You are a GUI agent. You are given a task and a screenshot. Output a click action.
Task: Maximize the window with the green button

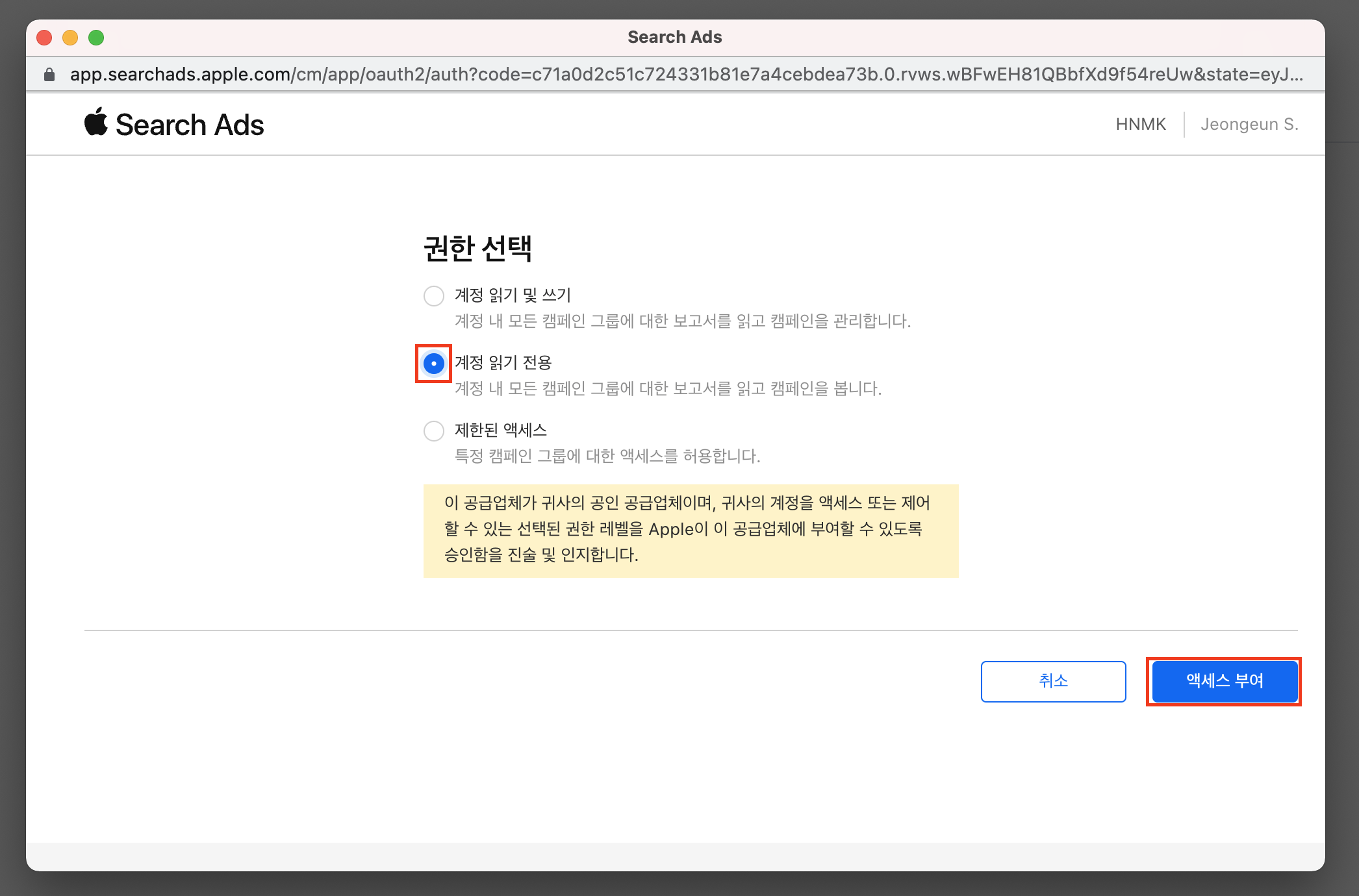tap(96, 38)
